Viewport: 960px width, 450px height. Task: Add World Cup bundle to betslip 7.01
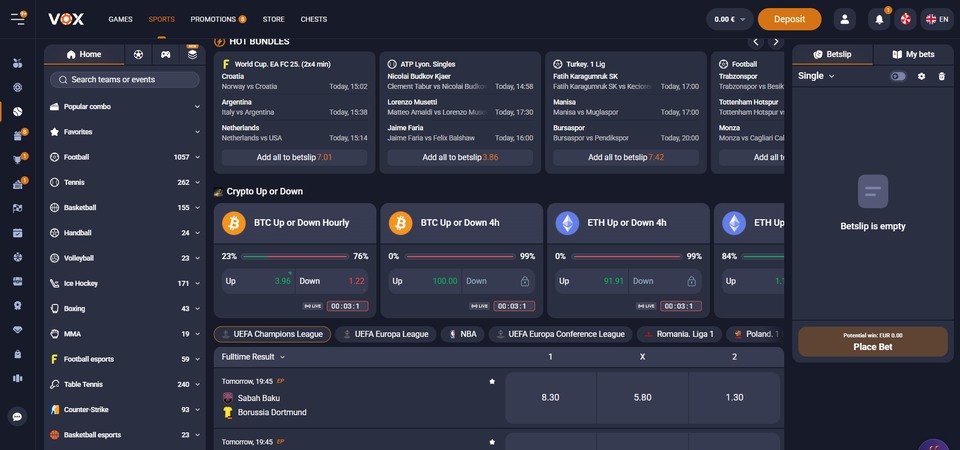(294, 157)
